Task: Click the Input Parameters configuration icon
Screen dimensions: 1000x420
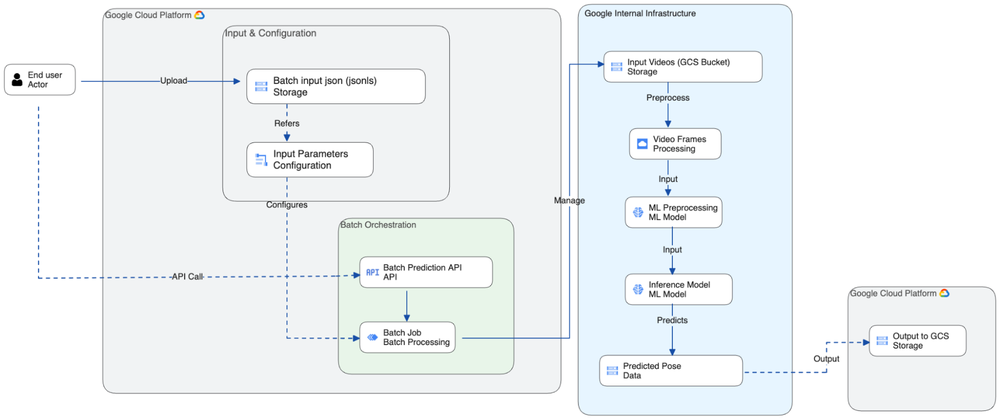Action: tap(261, 160)
